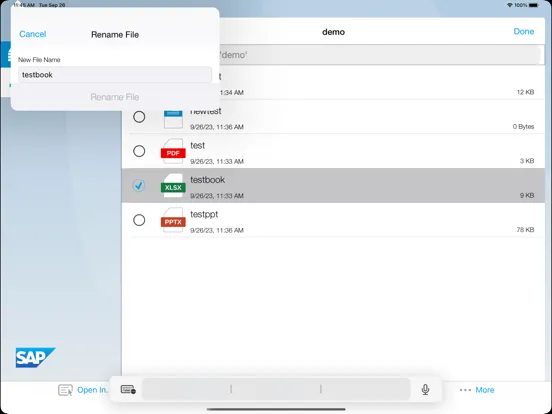
Task: Tap the More label
Action: 485,390
